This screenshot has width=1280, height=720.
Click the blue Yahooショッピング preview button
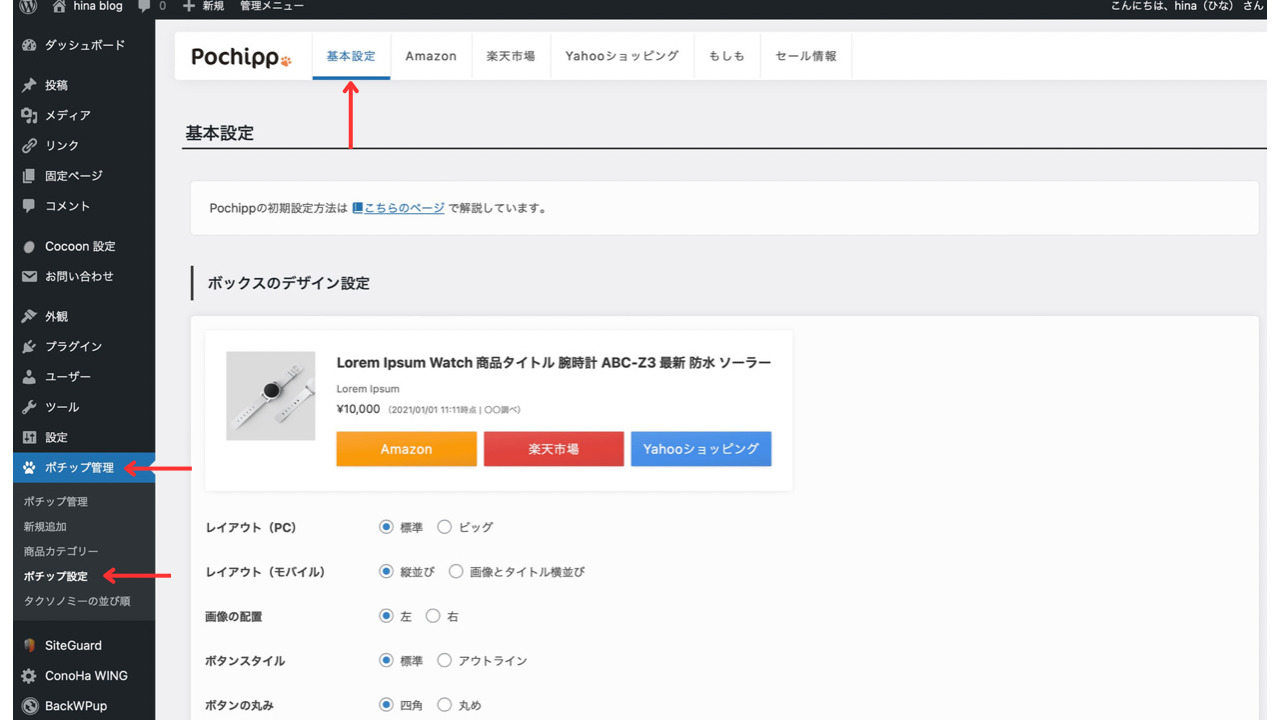(x=701, y=449)
